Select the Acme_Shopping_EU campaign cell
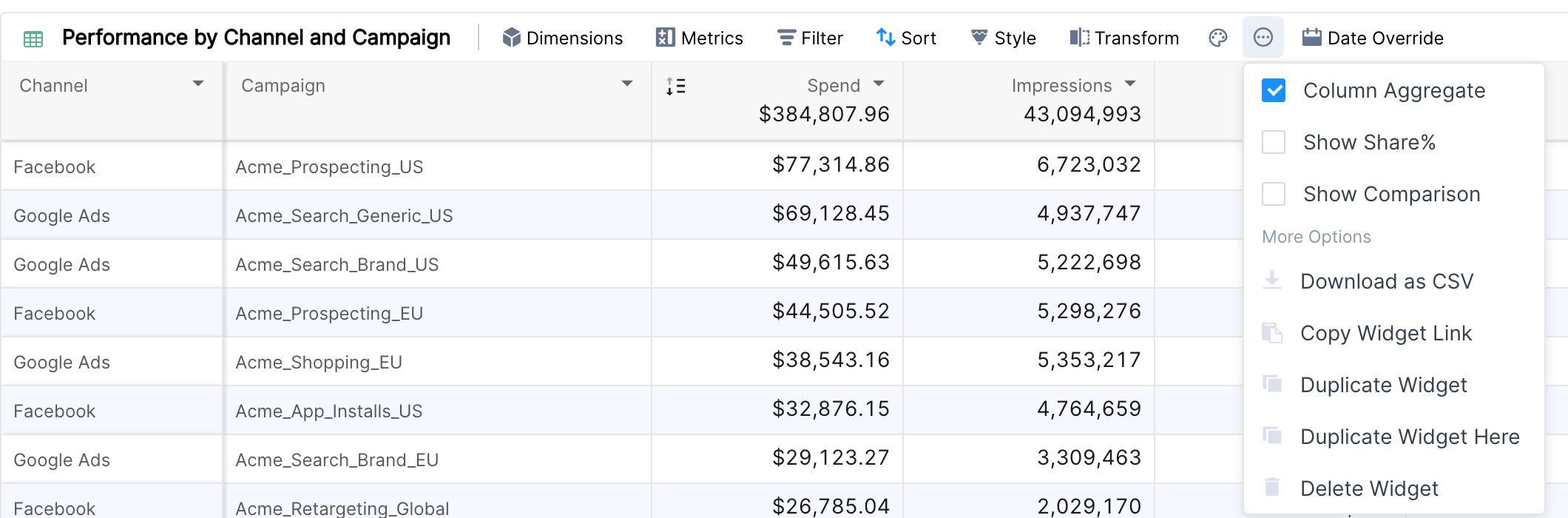 (437, 362)
